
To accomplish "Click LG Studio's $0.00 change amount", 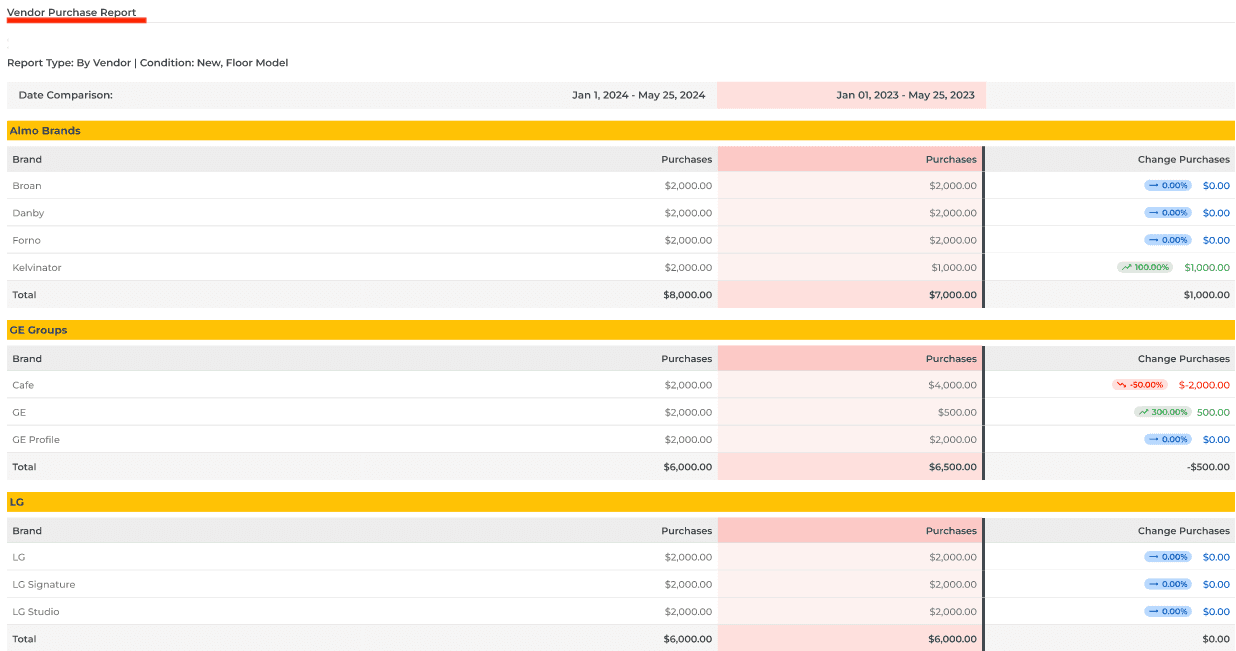I will [1216, 611].
